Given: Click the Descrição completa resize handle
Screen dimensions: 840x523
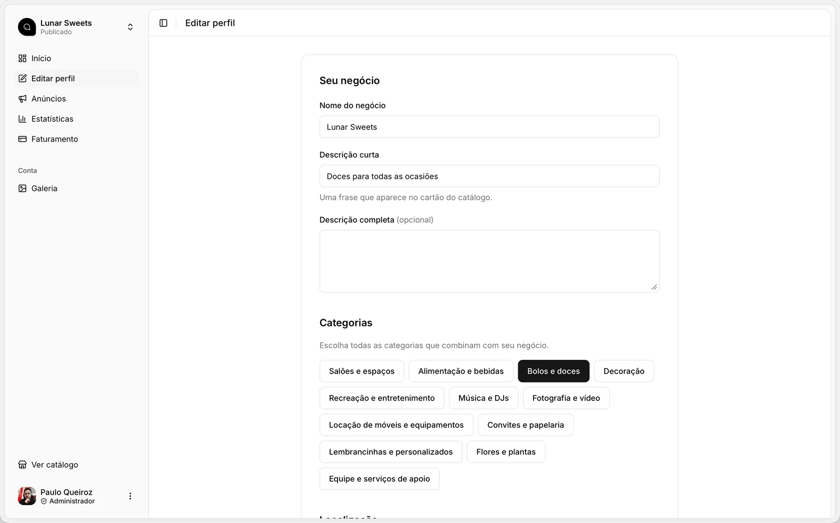Looking at the screenshot, I should coord(654,287).
